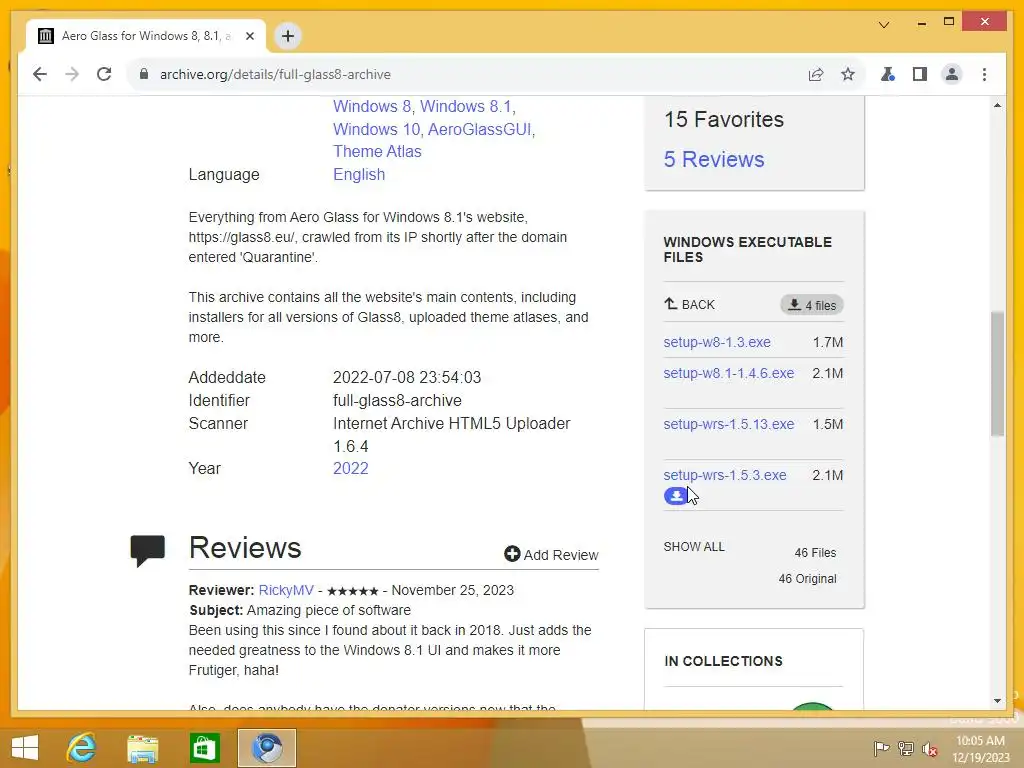The height and width of the screenshot is (768, 1024).
Task: Click the Chromium taskbar icon
Action: pos(266,748)
